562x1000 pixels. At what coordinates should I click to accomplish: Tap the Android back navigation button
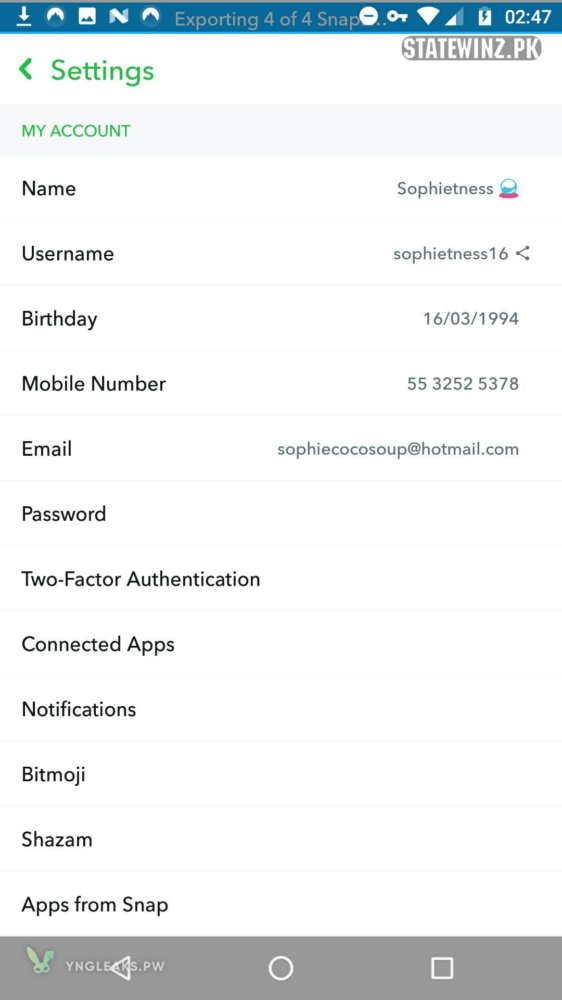pos(120,967)
